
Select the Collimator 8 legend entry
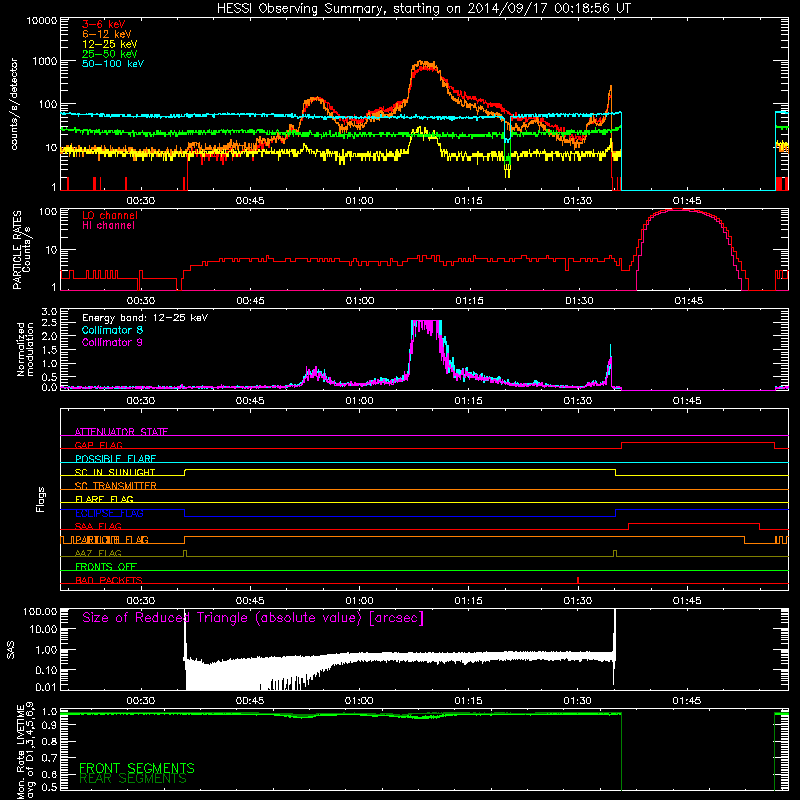pyautogui.click(x=112, y=330)
